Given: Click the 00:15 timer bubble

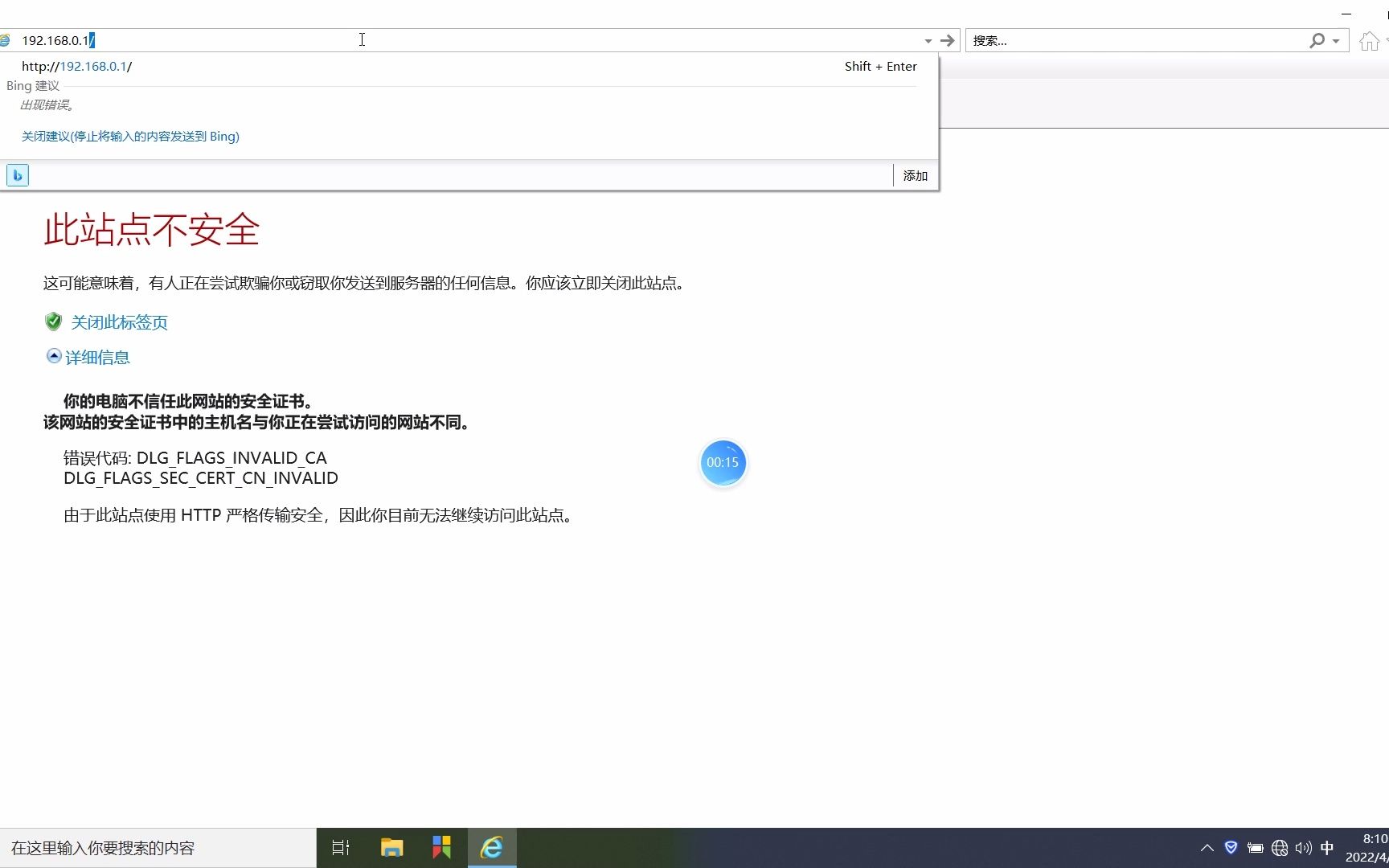Looking at the screenshot, I should [x=723, y=463].
